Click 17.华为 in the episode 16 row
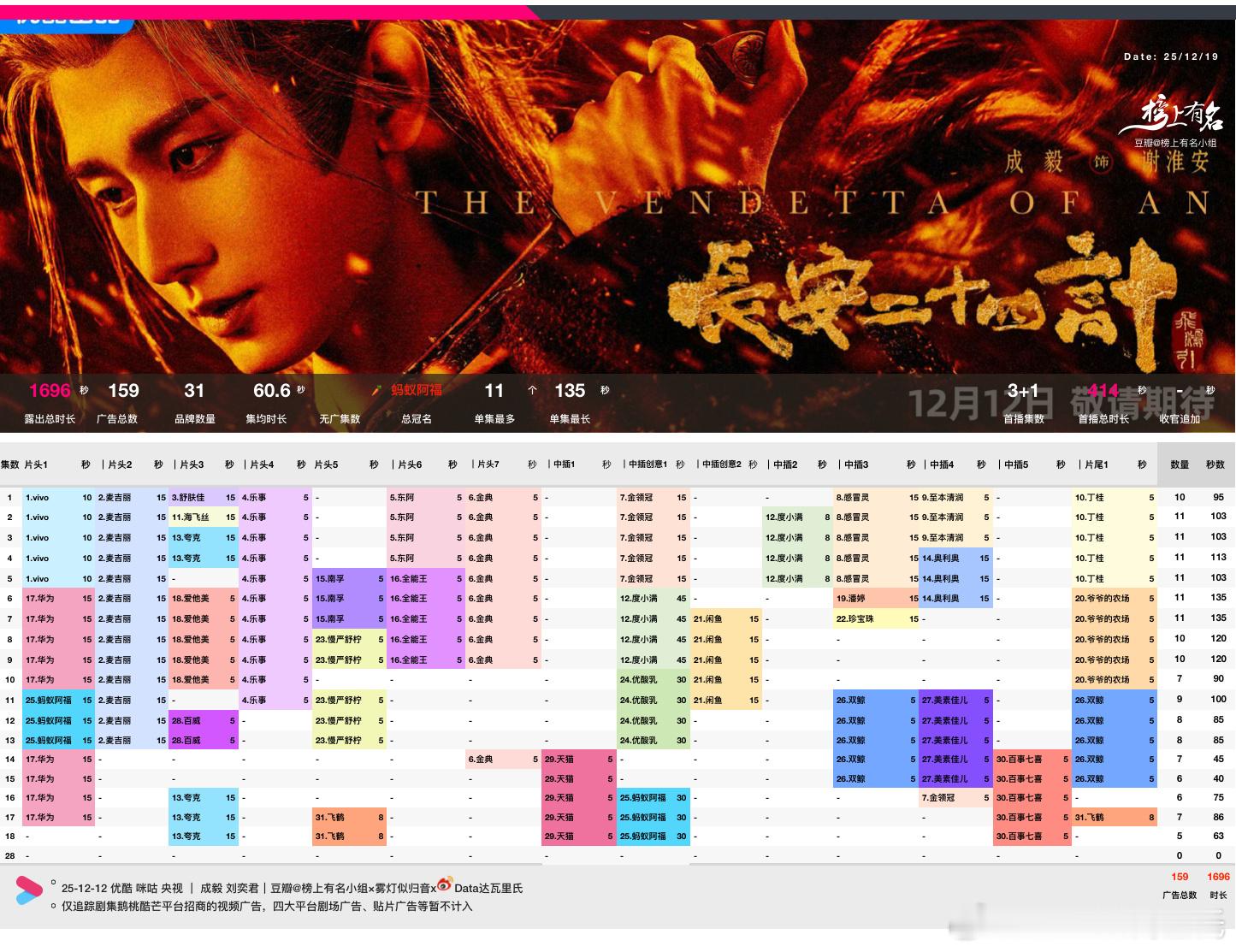This screenshot has width=1236, height=952. tap(59, 798)
